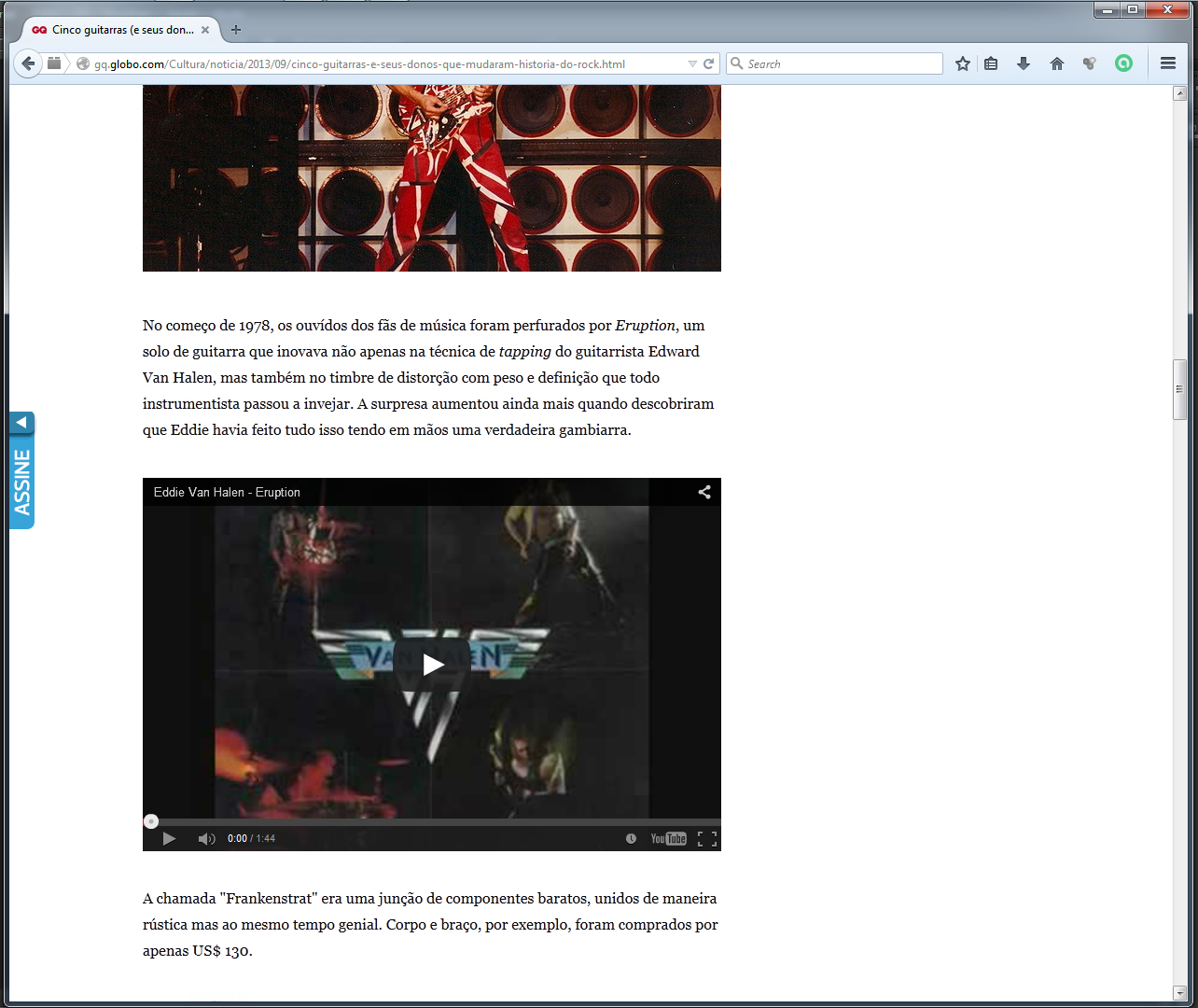
Task: Click the video progress bar scrubber
Action: click(151, 821)
